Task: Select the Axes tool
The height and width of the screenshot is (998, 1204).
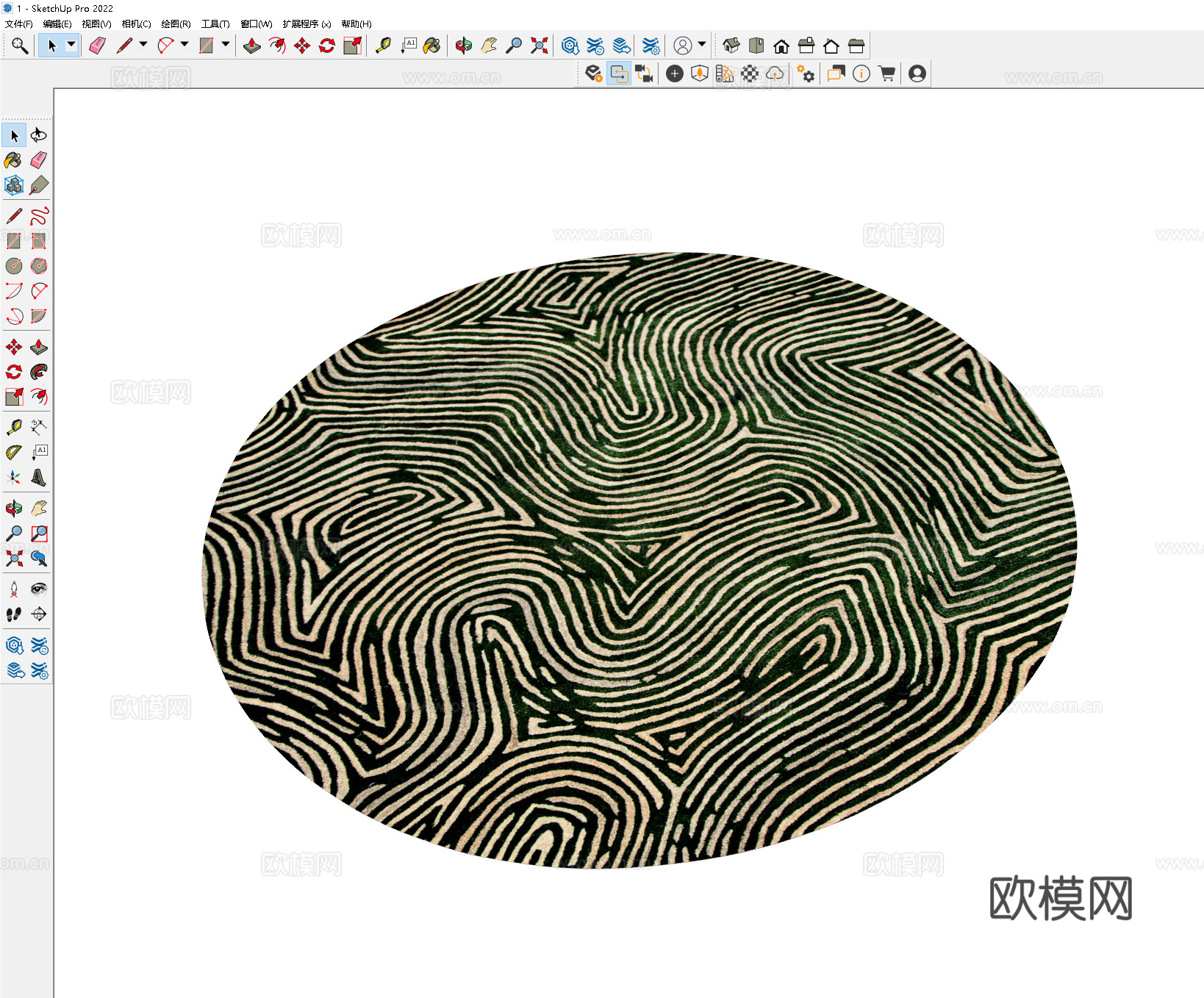Action: coord(14,478)
